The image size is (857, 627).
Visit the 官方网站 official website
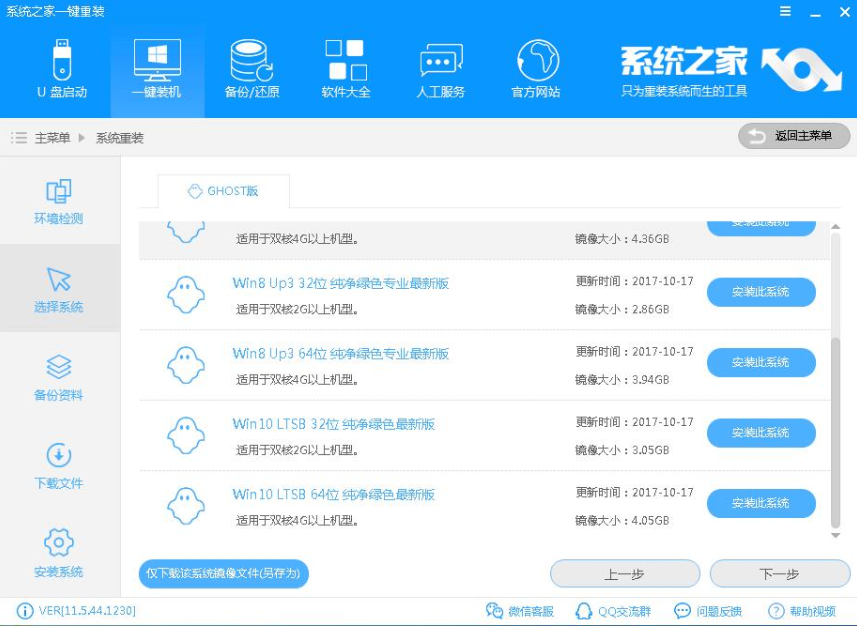pos(538,68)
